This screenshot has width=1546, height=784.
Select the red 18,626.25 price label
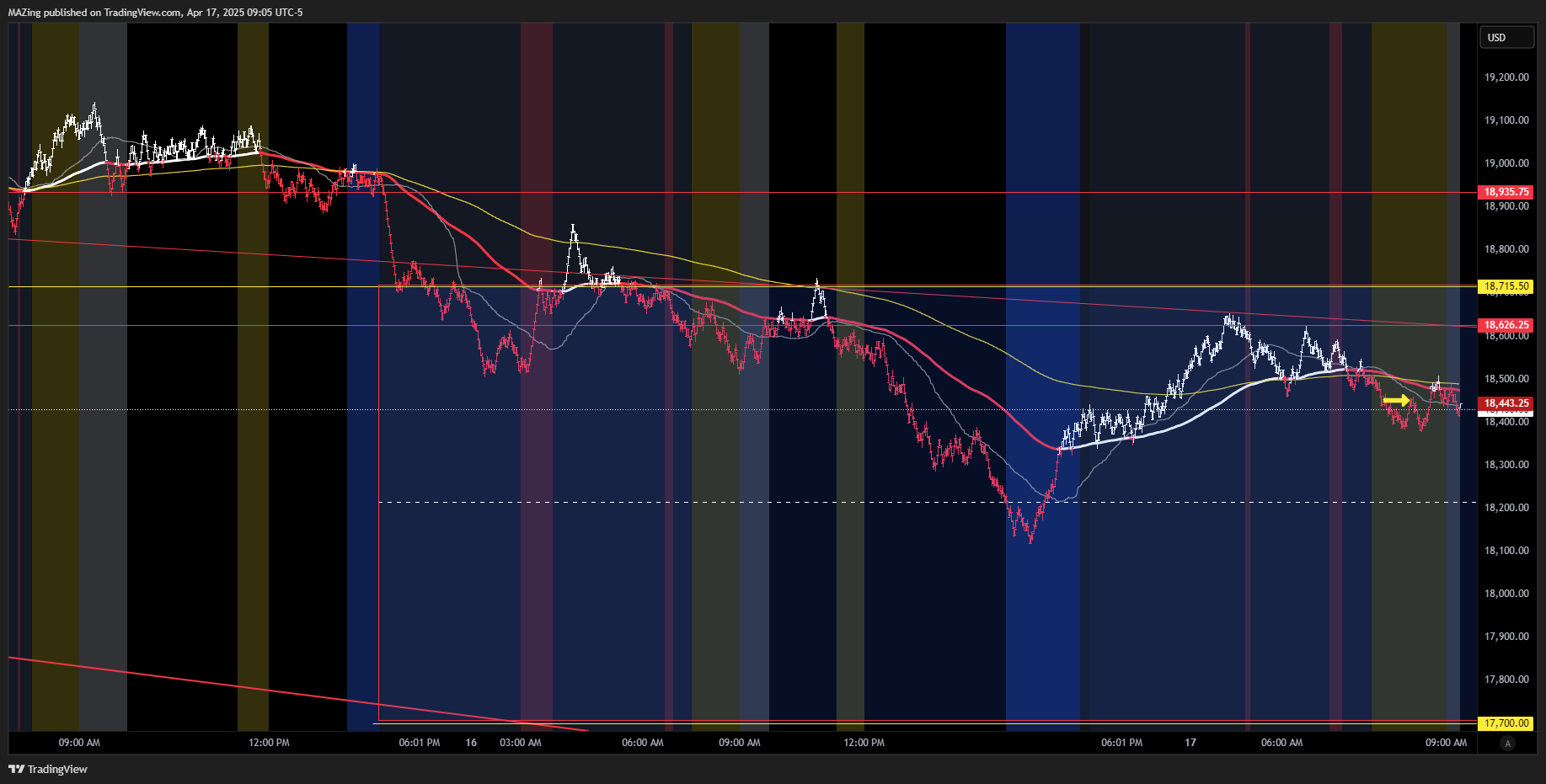click(1506, 325)
